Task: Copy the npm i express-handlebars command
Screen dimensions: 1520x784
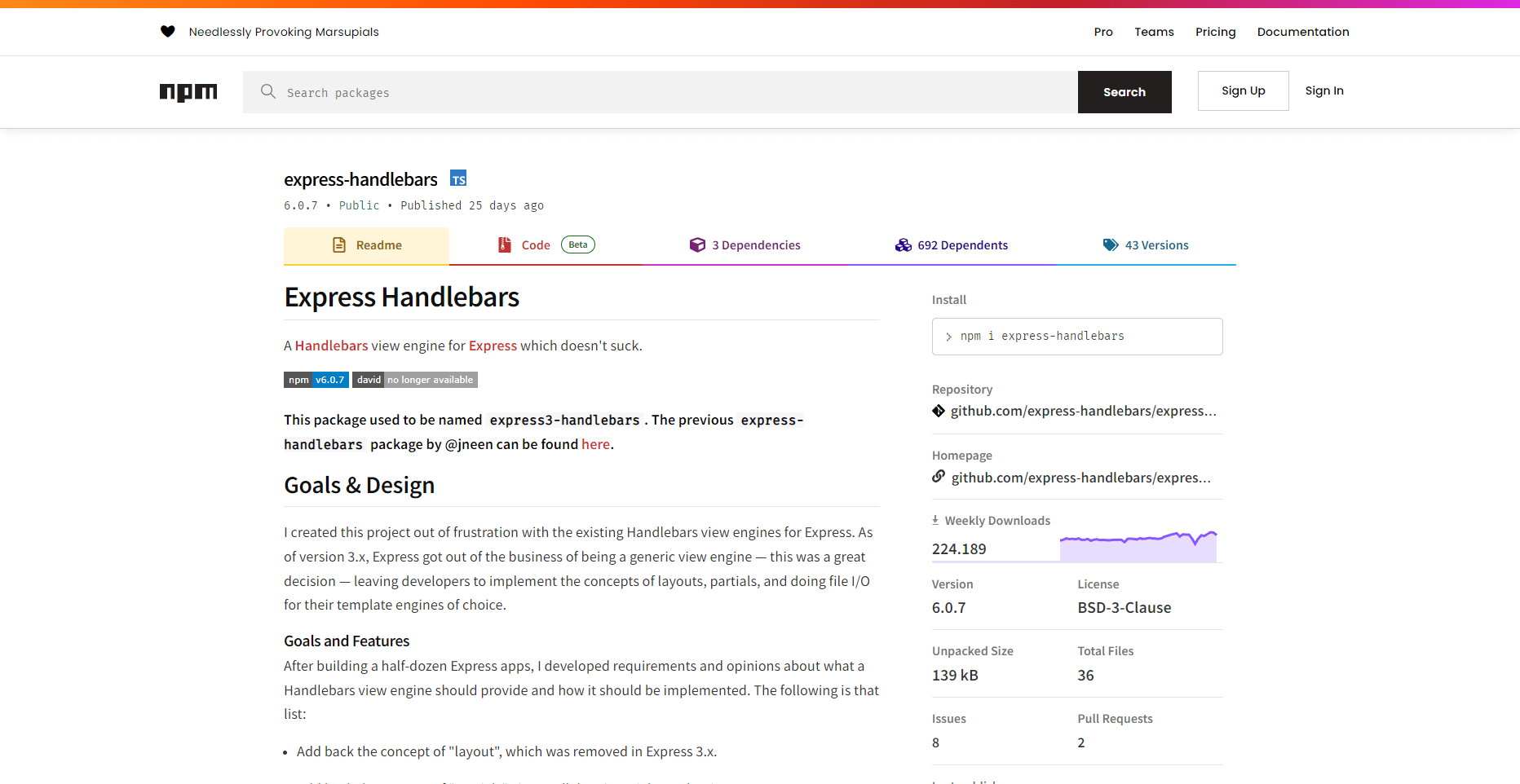Action: (x=1077, y=337)
